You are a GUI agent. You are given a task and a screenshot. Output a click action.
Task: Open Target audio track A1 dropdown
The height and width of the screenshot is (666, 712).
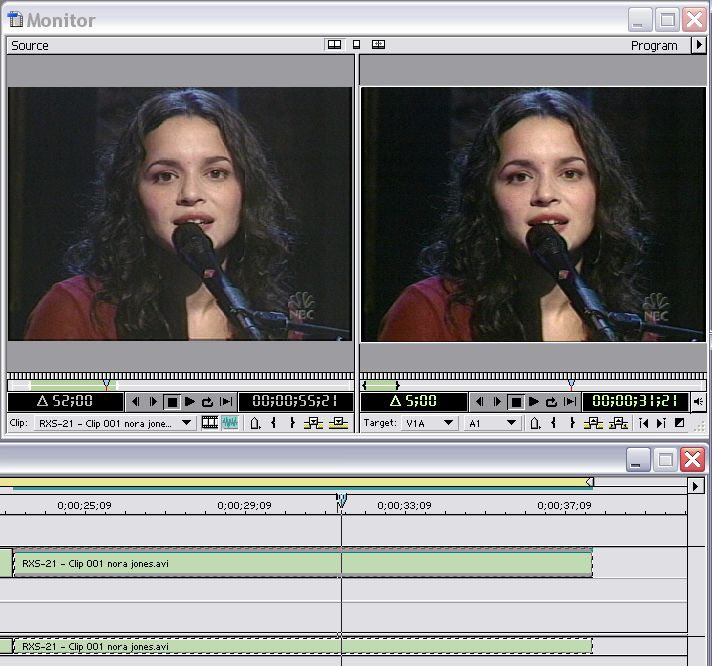click(x=492, y=424)
